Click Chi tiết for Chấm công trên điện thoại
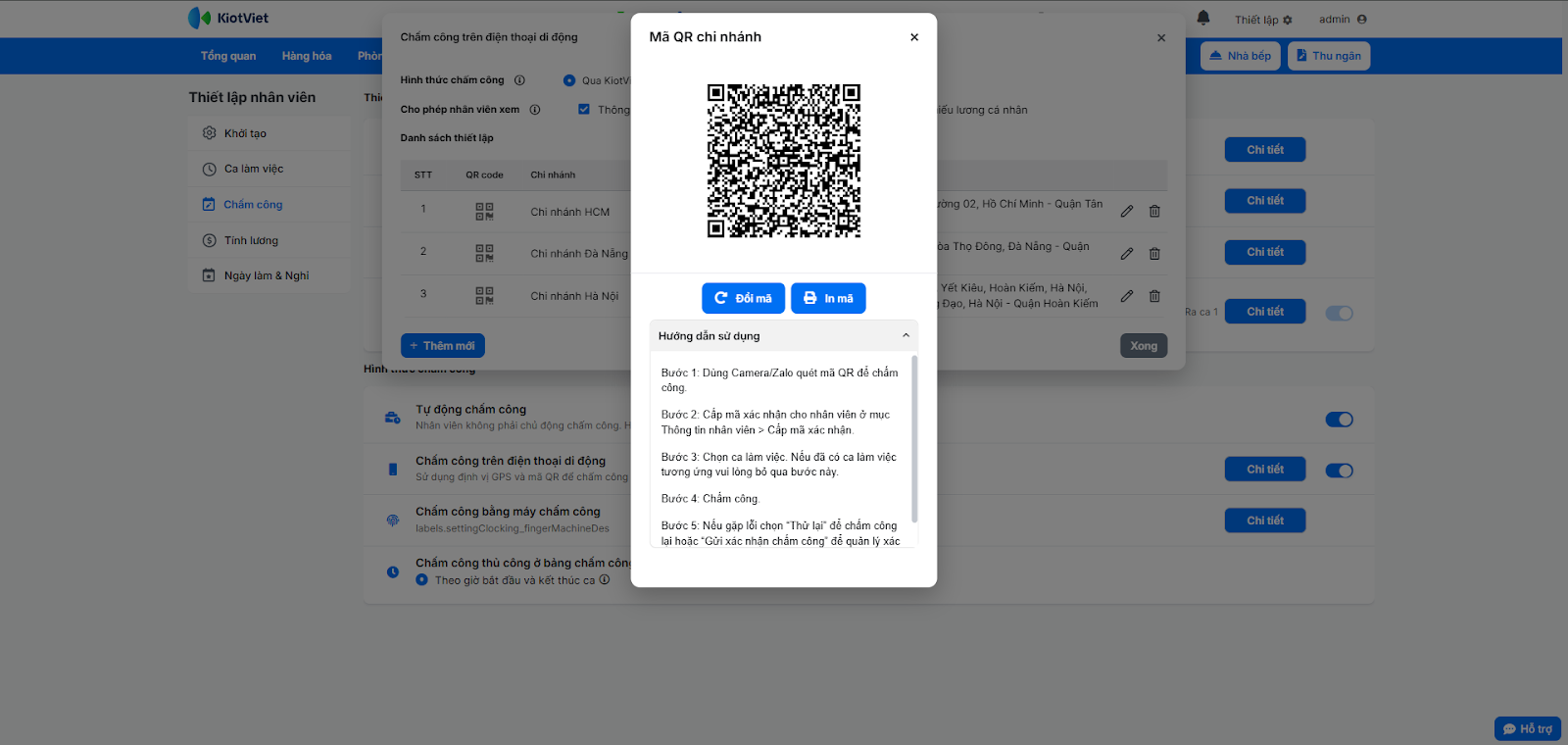1568x745 pixels. [1265, 470]
